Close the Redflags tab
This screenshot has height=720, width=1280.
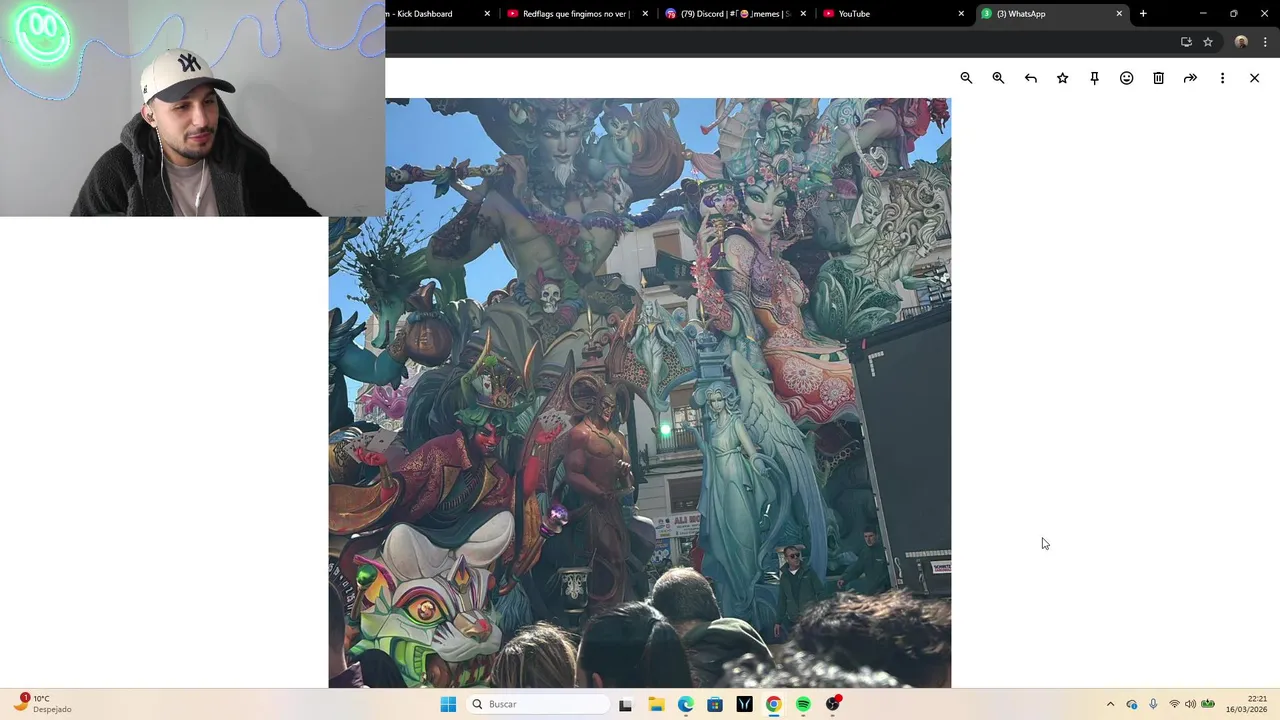coord(645,14)
